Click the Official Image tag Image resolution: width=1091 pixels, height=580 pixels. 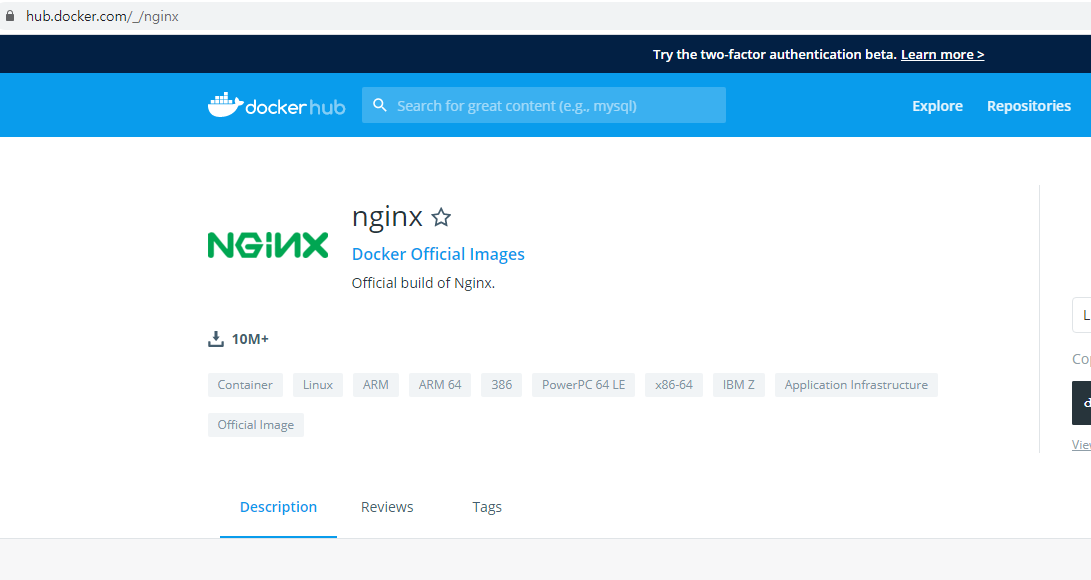click(255, 425)
